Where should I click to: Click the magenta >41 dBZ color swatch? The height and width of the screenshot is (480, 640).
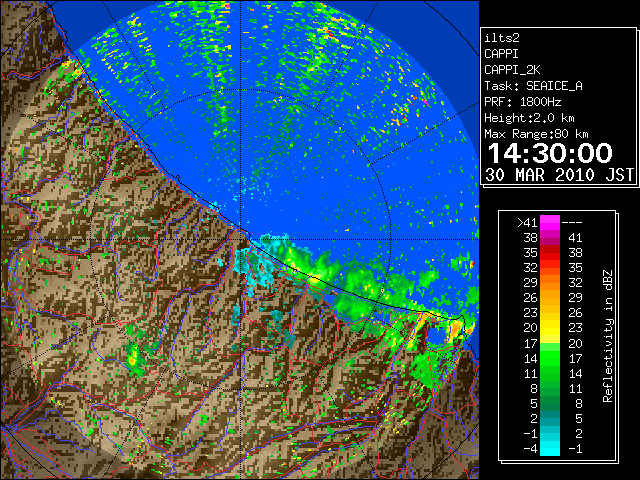[550, 222]
